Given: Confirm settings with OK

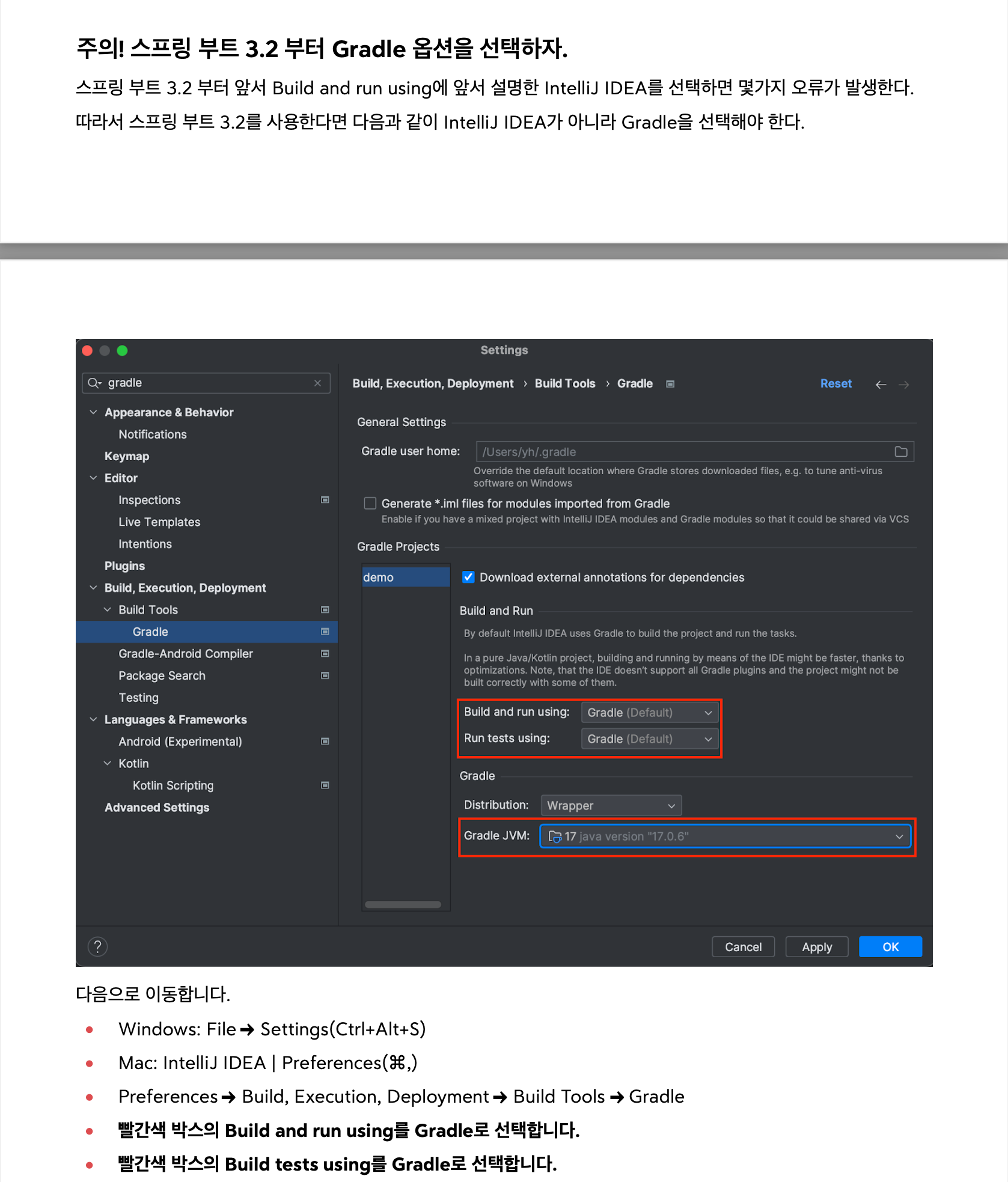Looking at the screenshot, I should pyautogui.click(x=890, y=947).
